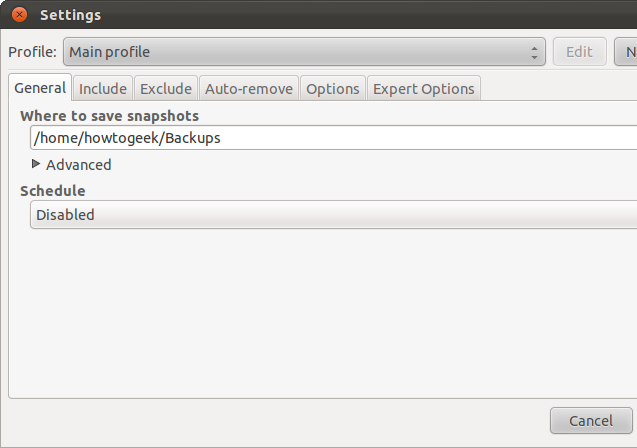The image size is (637, 448).
Task: Click the partially visible New profile button
Action: (626, 52)
